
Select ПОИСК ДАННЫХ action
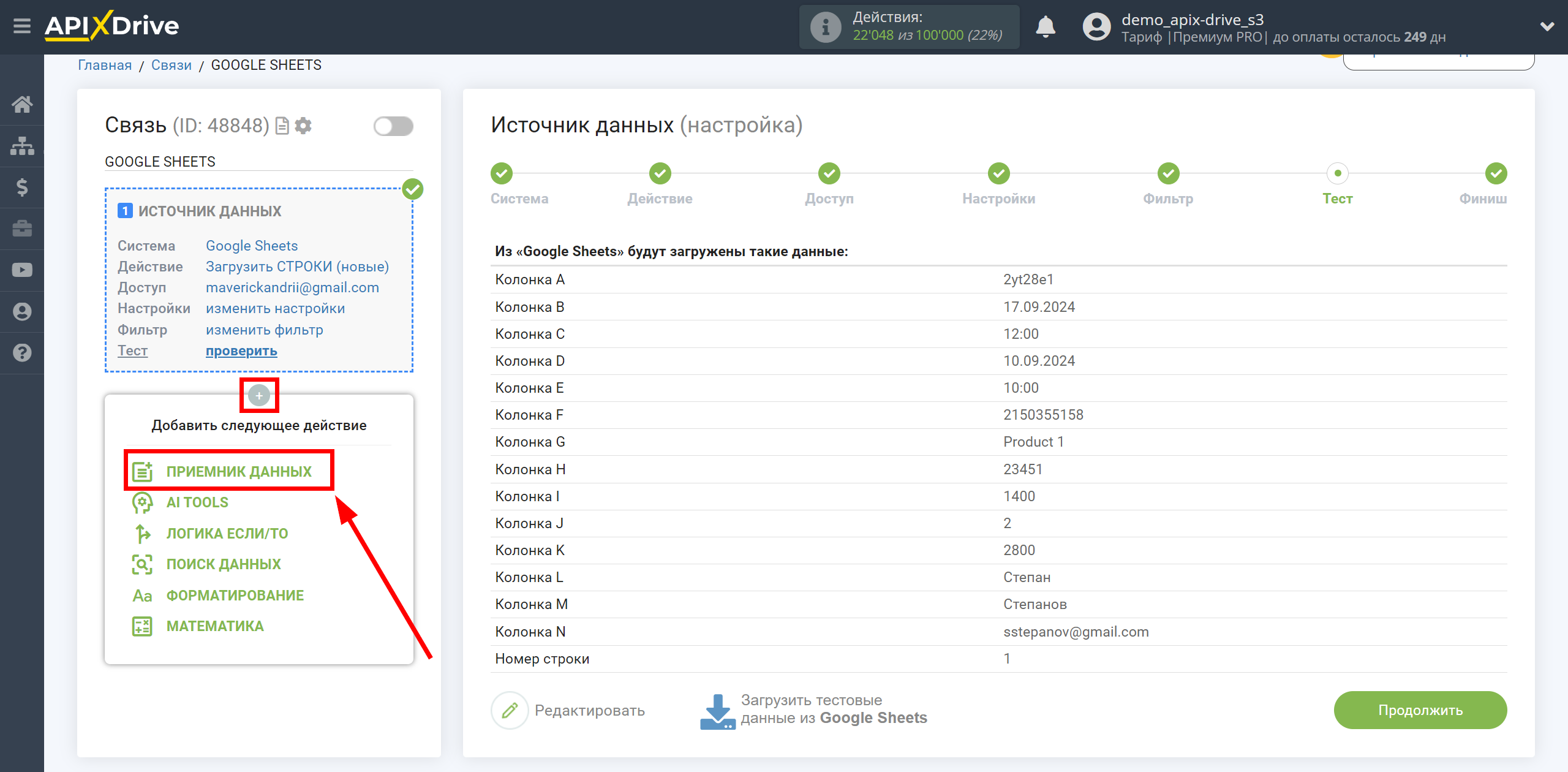224,564
